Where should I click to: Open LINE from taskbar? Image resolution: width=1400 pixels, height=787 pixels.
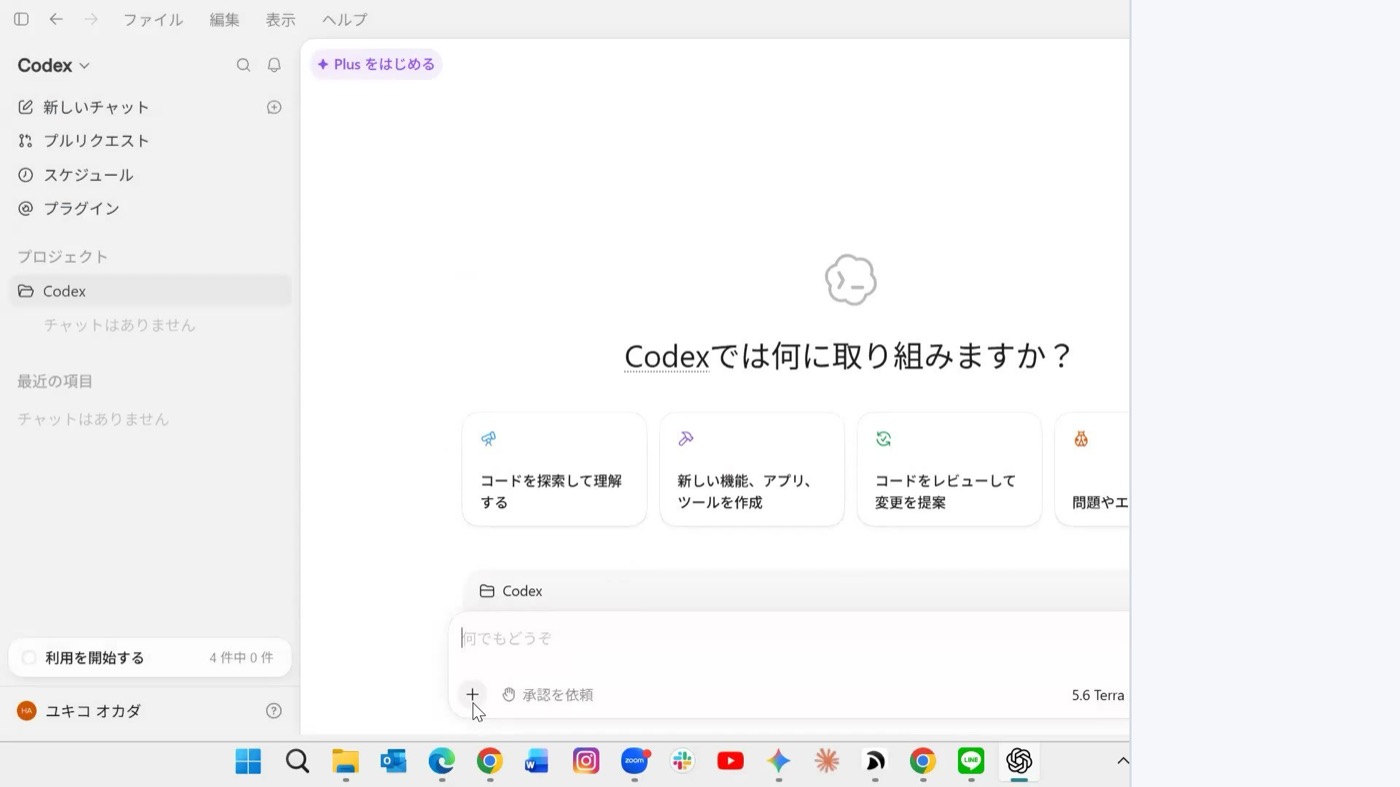coord(971,761)
